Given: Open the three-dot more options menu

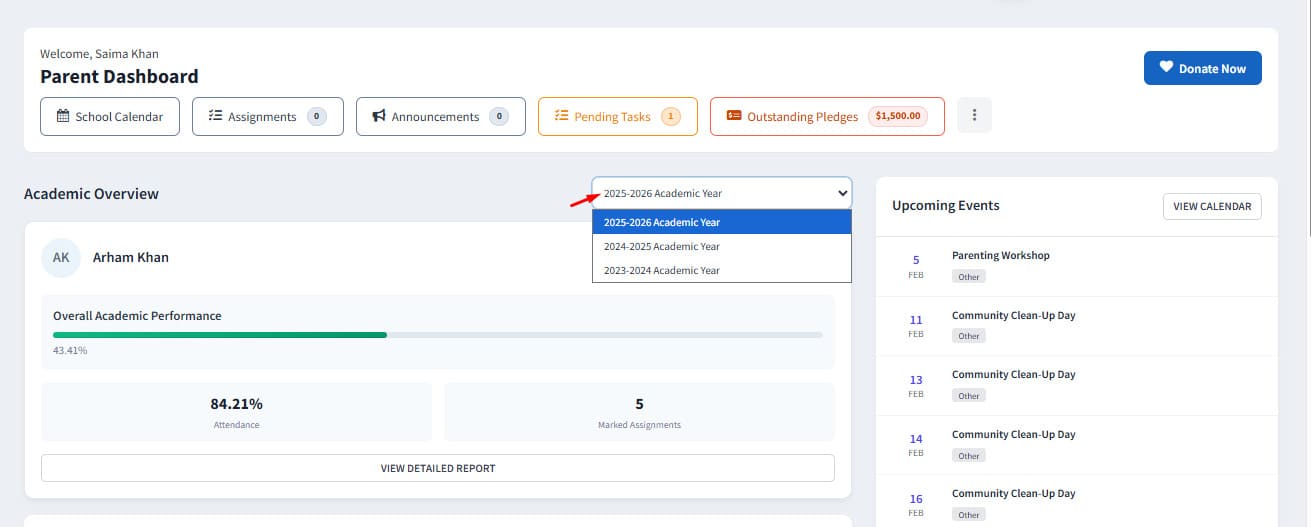Looking at the screenshot, I should [974, 115].
